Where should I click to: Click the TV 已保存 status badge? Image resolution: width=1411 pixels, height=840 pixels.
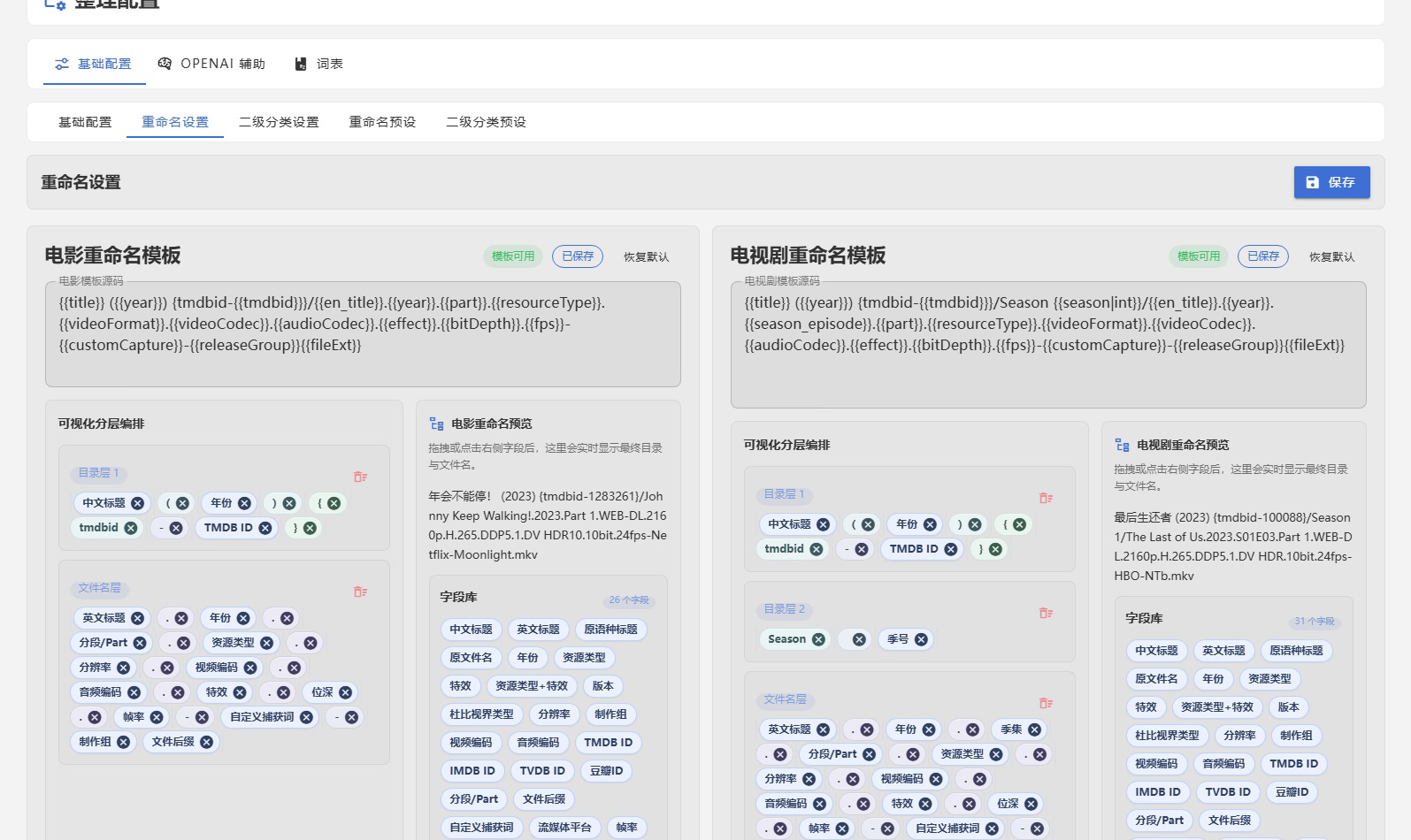[x=1262, y=256]
